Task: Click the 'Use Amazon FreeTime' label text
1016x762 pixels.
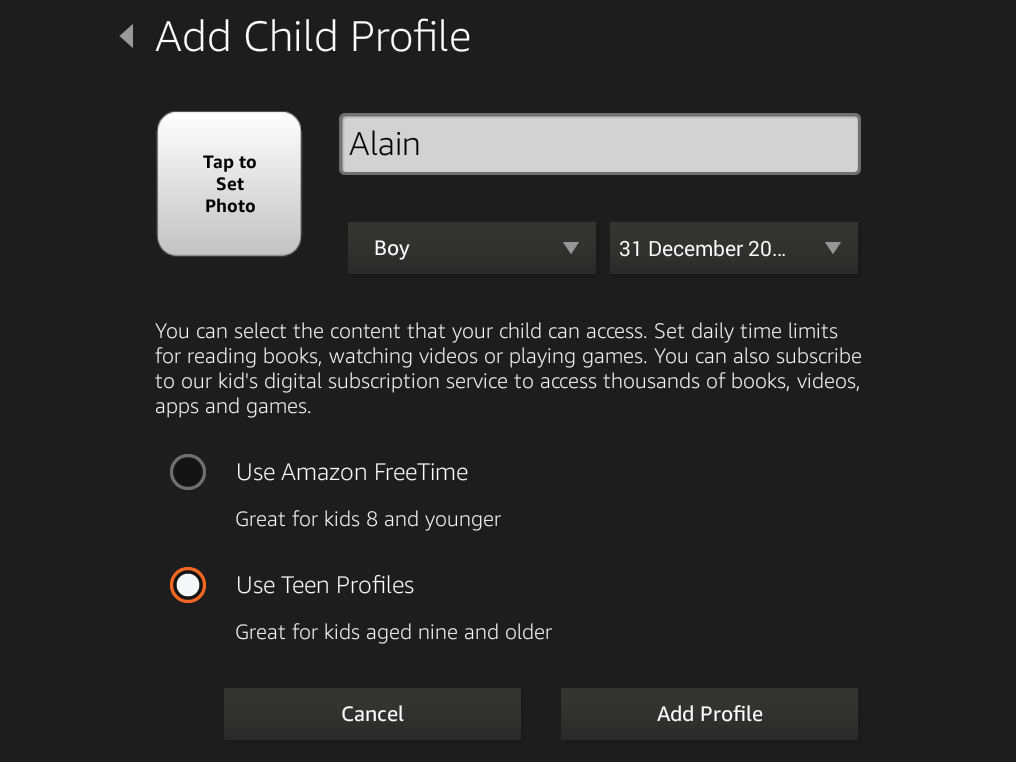Action: 352,472
